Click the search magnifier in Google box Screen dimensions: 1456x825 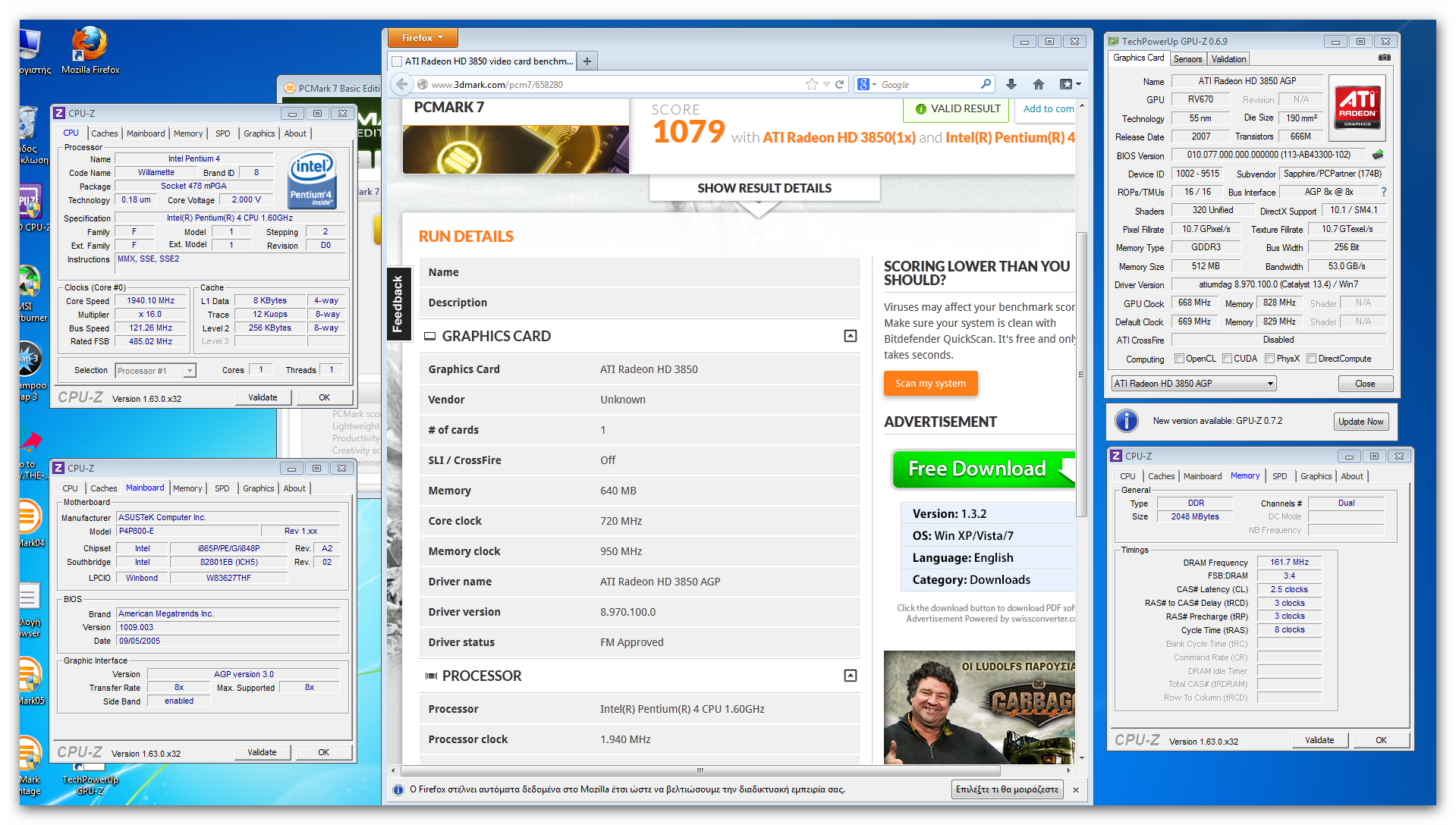pos(986,84)
